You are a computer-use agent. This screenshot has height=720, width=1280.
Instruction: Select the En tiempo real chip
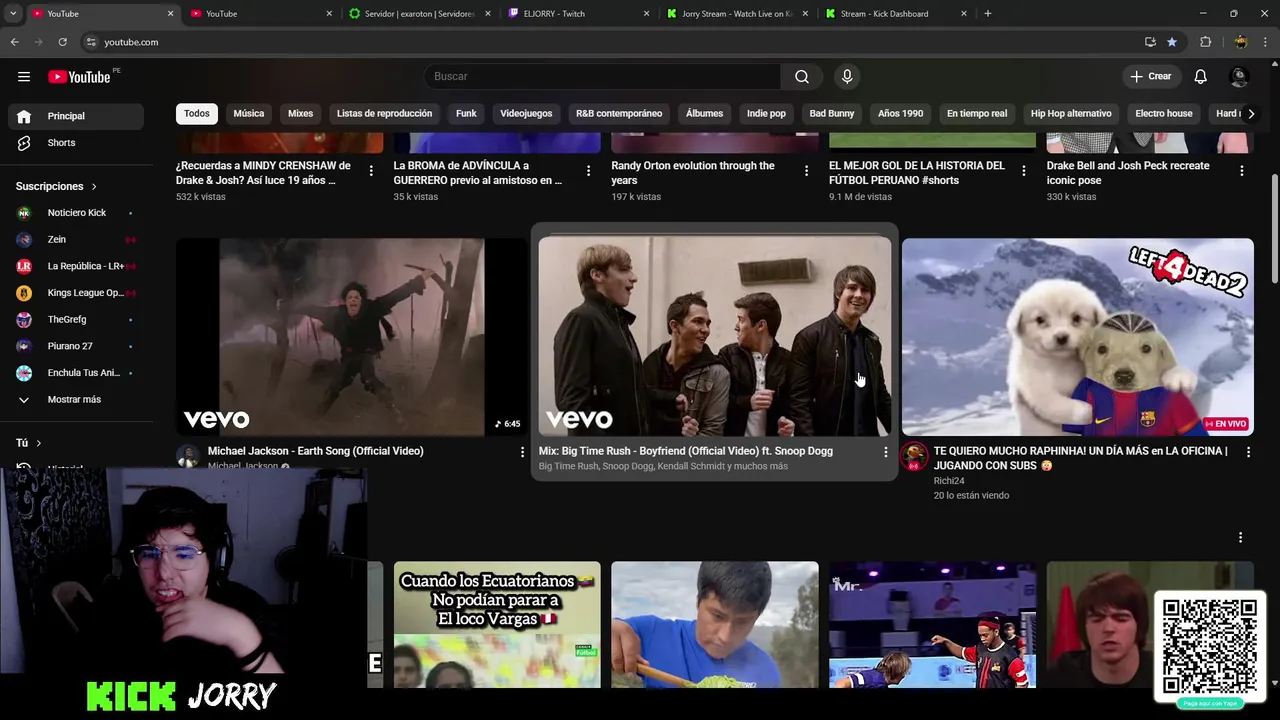point(977,114)
